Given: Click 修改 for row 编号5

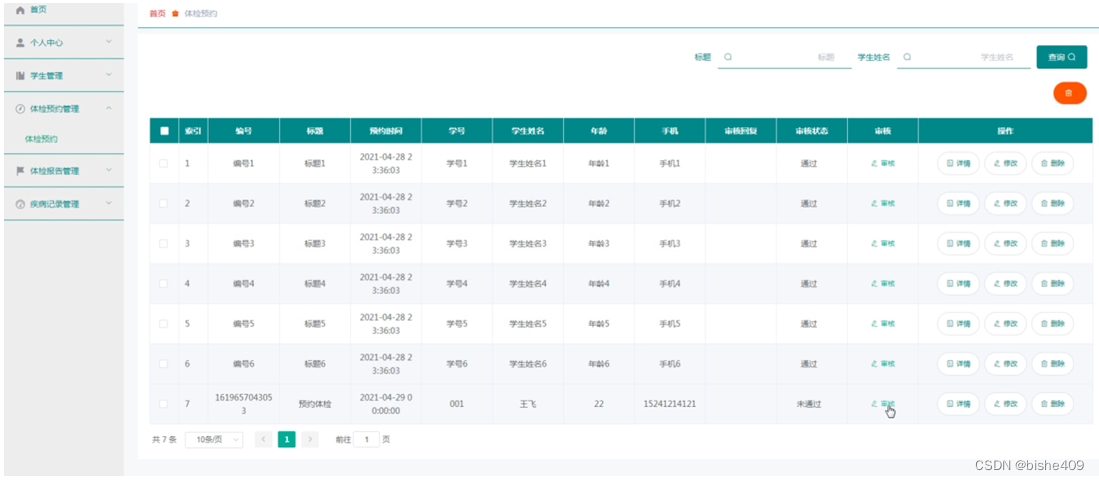Looking at the screenshot, I should coord(1005,324).
